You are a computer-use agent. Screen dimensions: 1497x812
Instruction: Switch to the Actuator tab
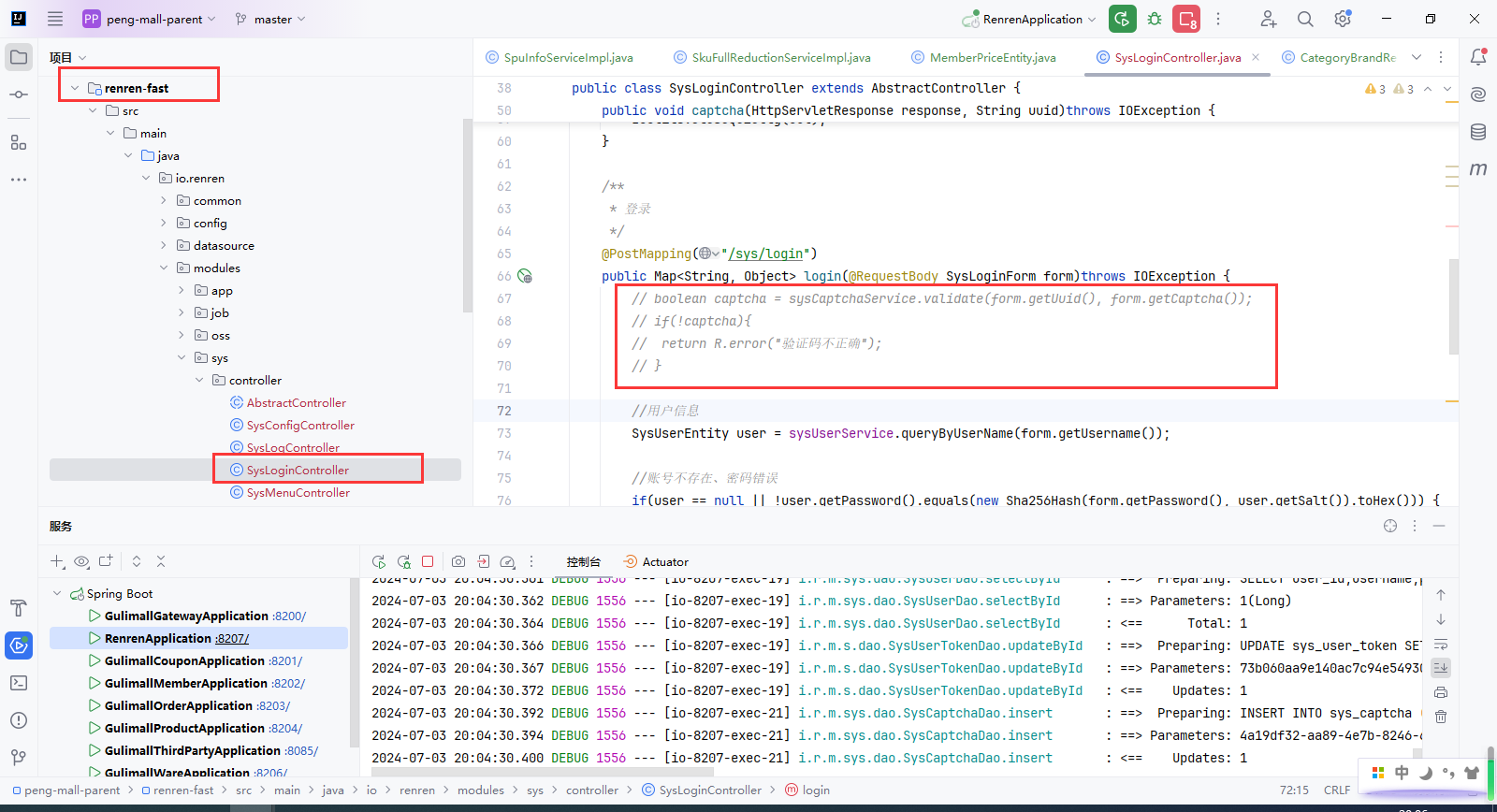click(x=656, y=561)
